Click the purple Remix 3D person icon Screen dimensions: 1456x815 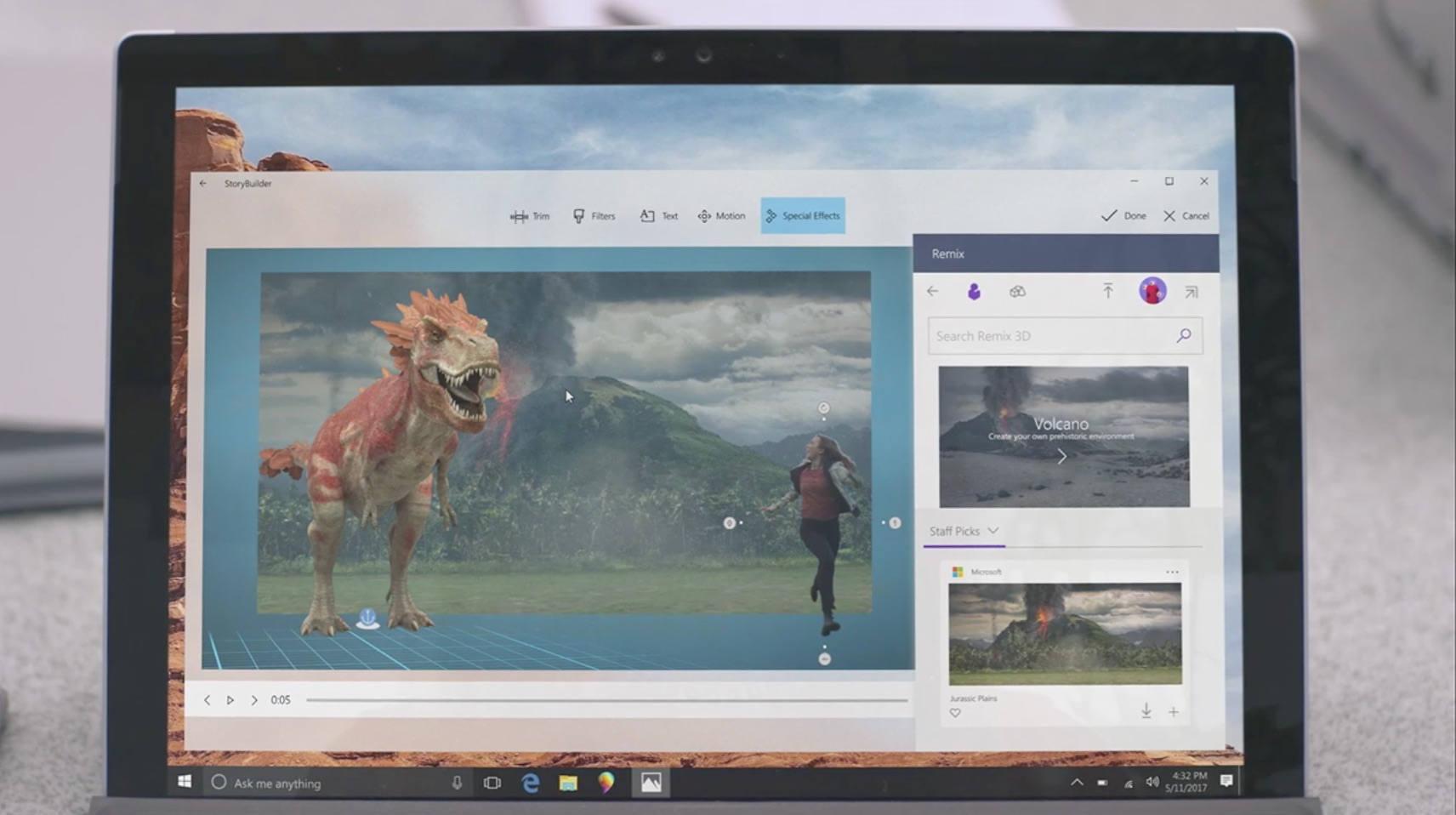tap(974, 292)
